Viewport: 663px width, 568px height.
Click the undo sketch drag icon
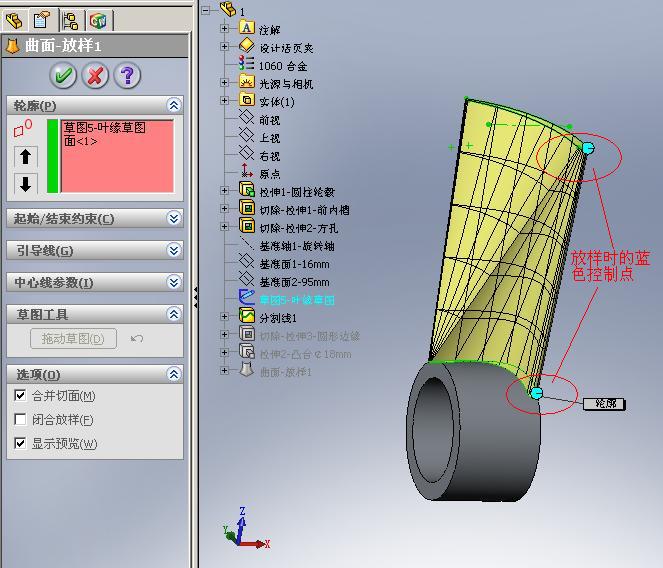[x=137, y=338]
